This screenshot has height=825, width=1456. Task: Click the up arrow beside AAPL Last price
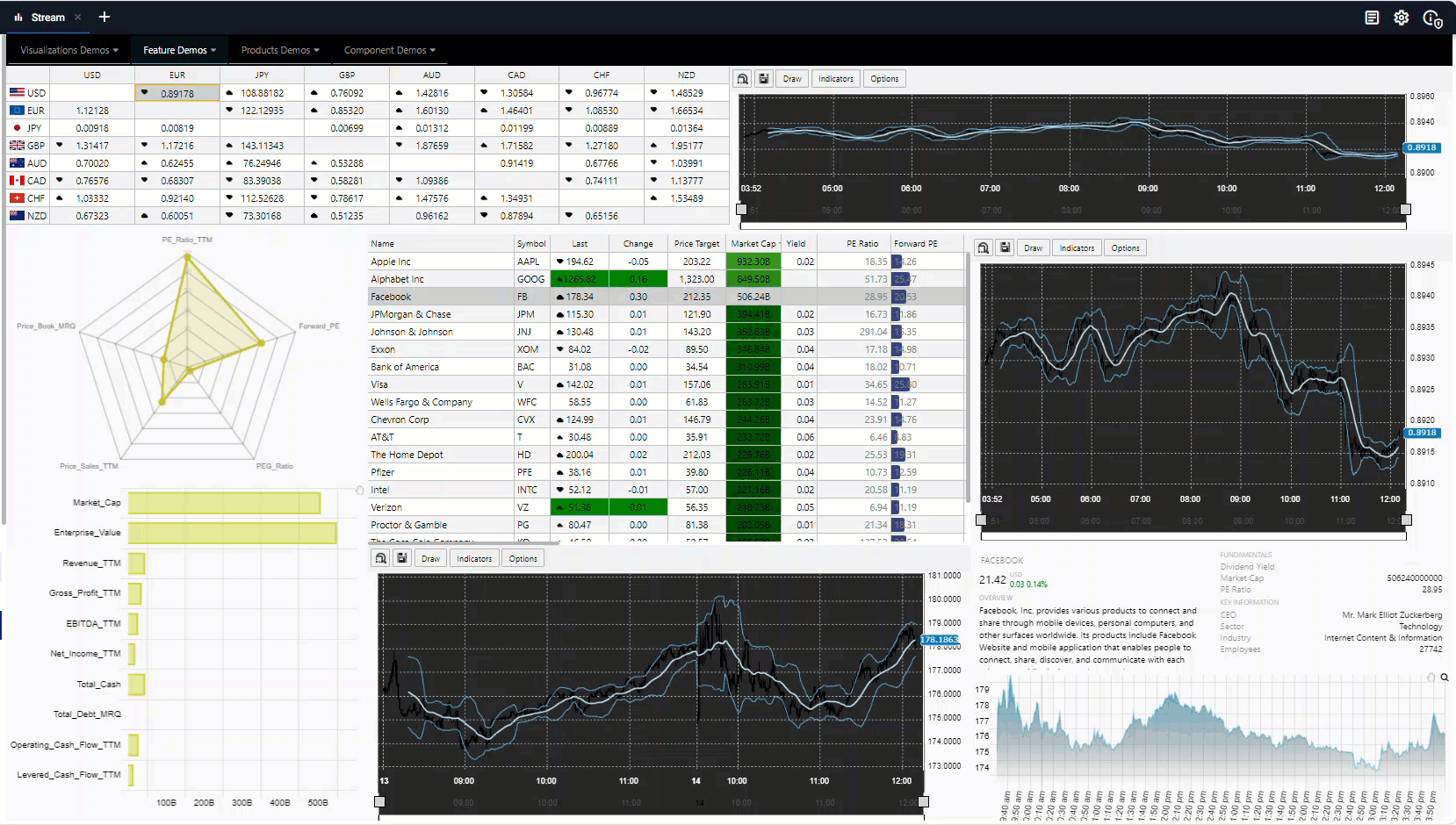tap(559, 261)
